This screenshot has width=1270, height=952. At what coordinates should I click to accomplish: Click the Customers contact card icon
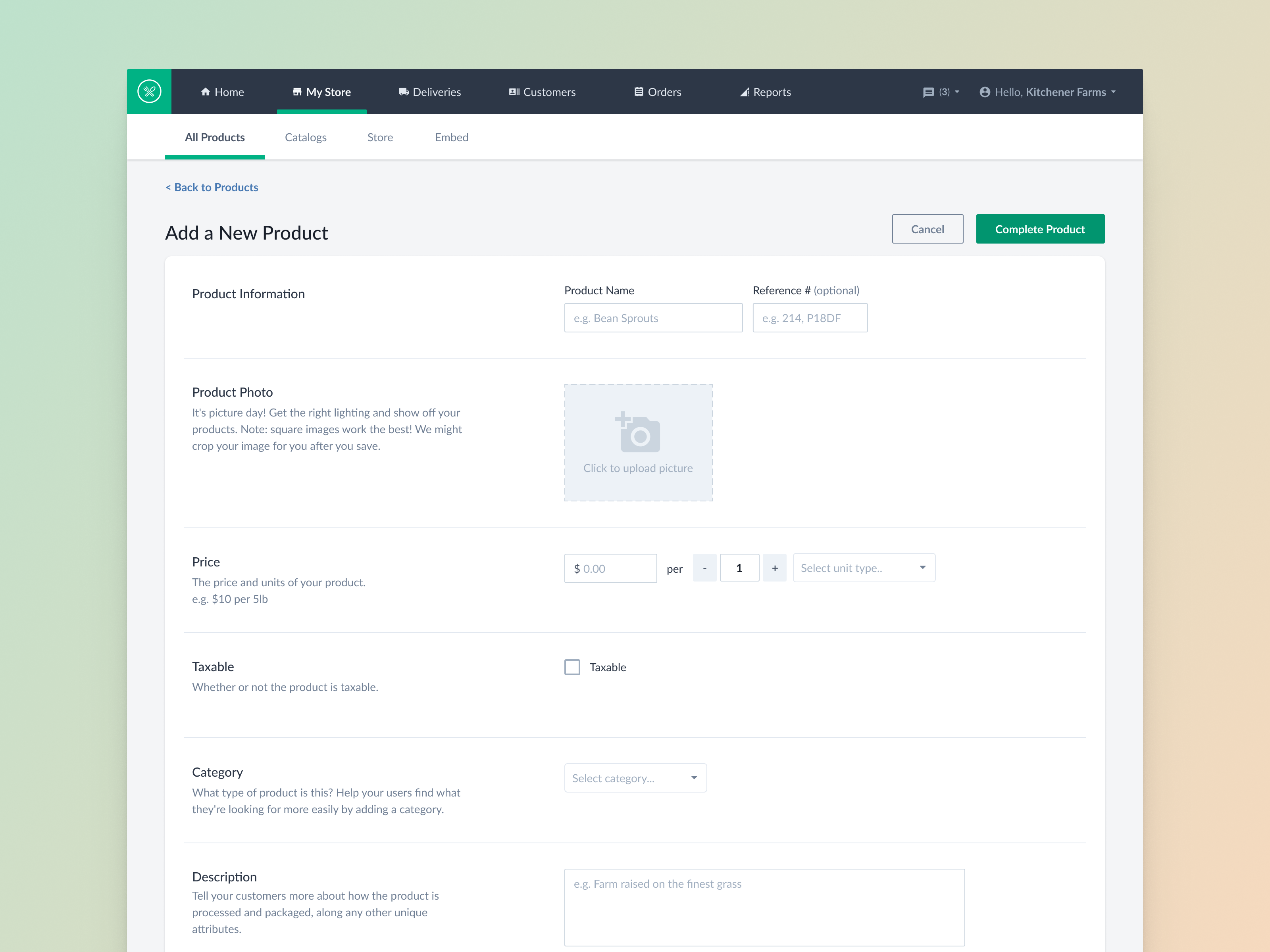[x=514, y=92]
